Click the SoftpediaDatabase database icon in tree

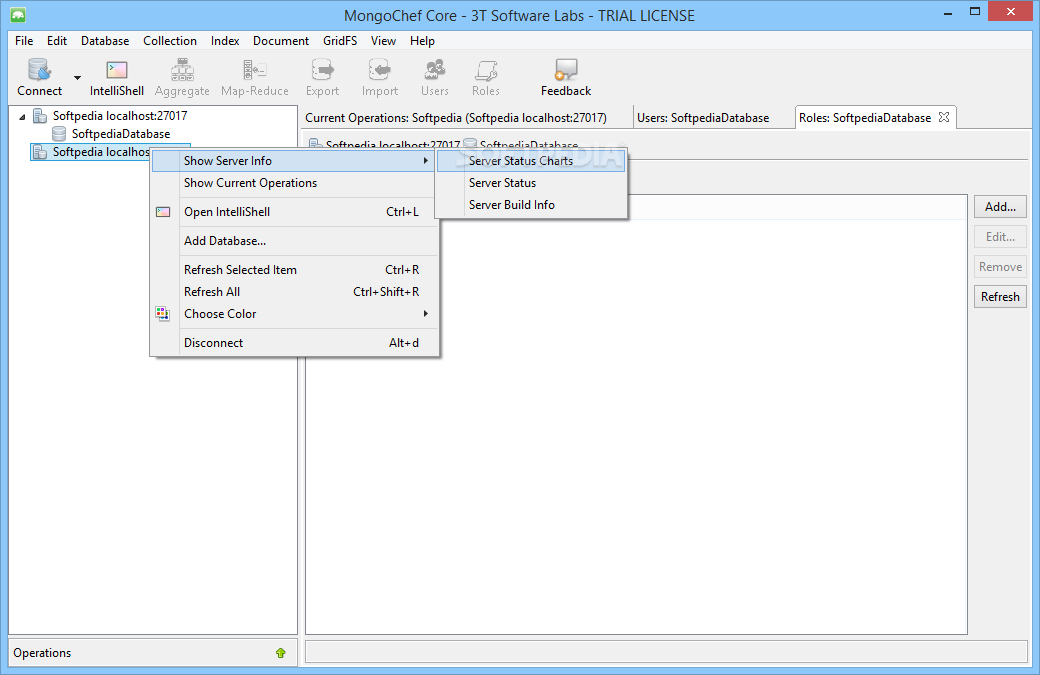(58, 134)
